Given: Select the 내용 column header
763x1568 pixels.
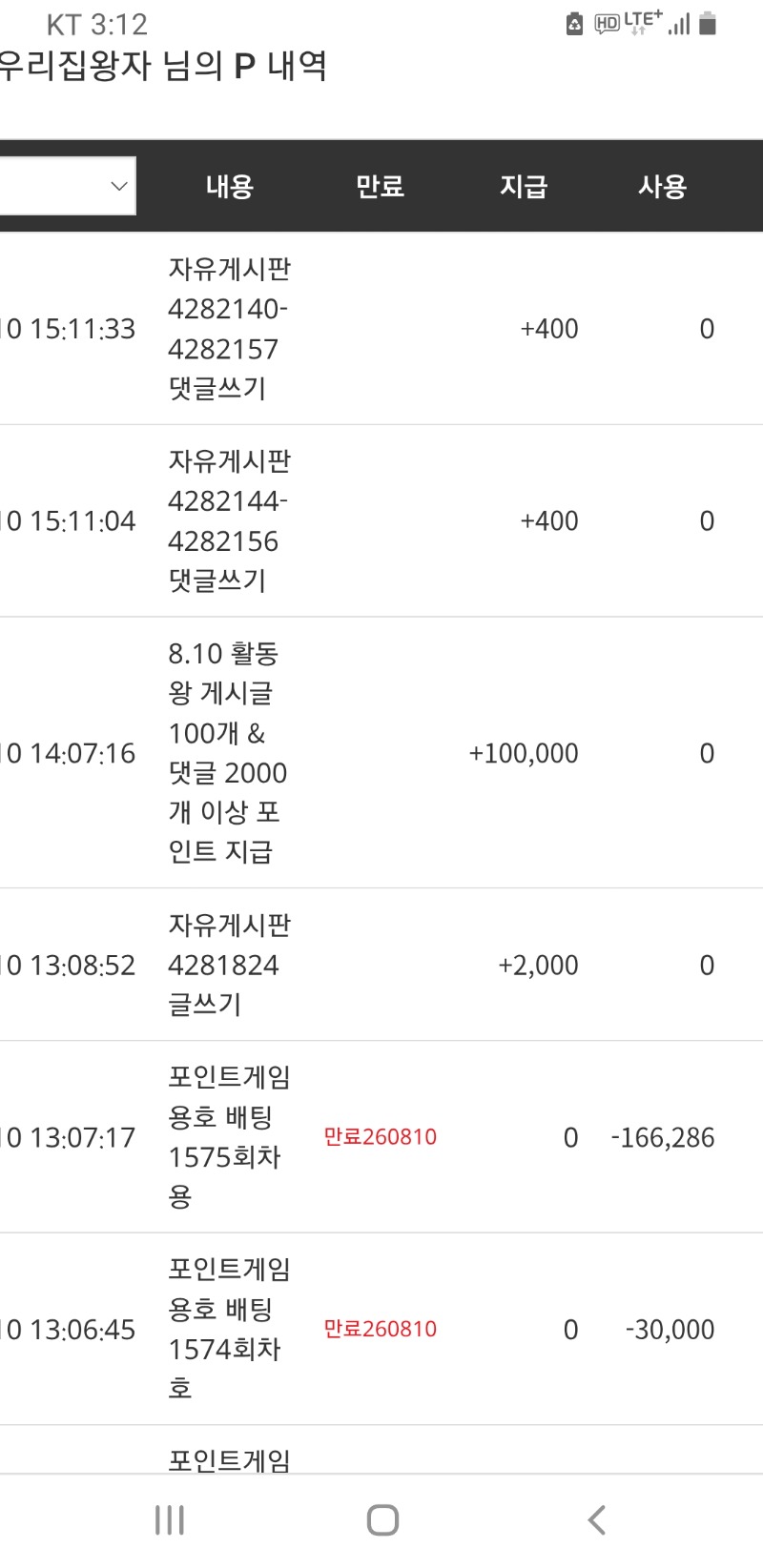Looking at the screenshot, I should 230,186.
